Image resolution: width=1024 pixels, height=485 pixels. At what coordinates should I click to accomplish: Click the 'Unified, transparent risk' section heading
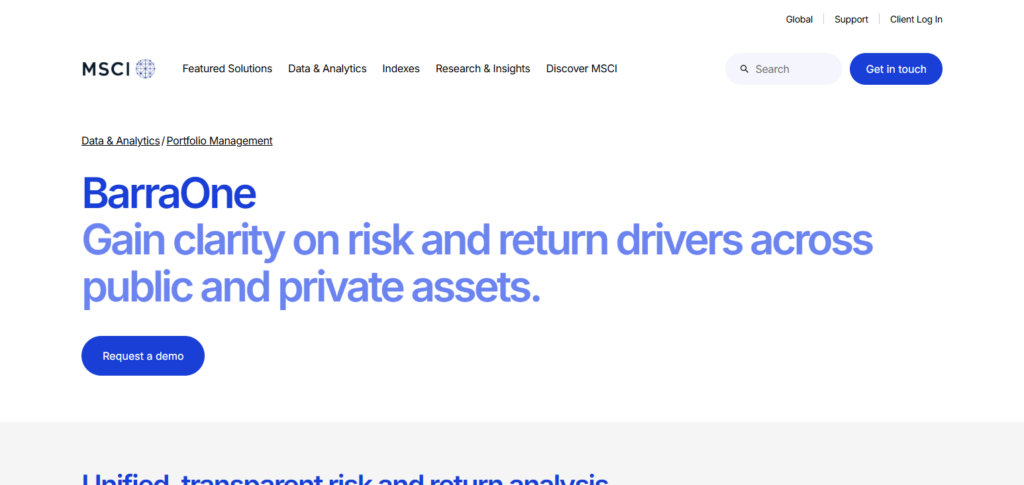coord(345,479)
